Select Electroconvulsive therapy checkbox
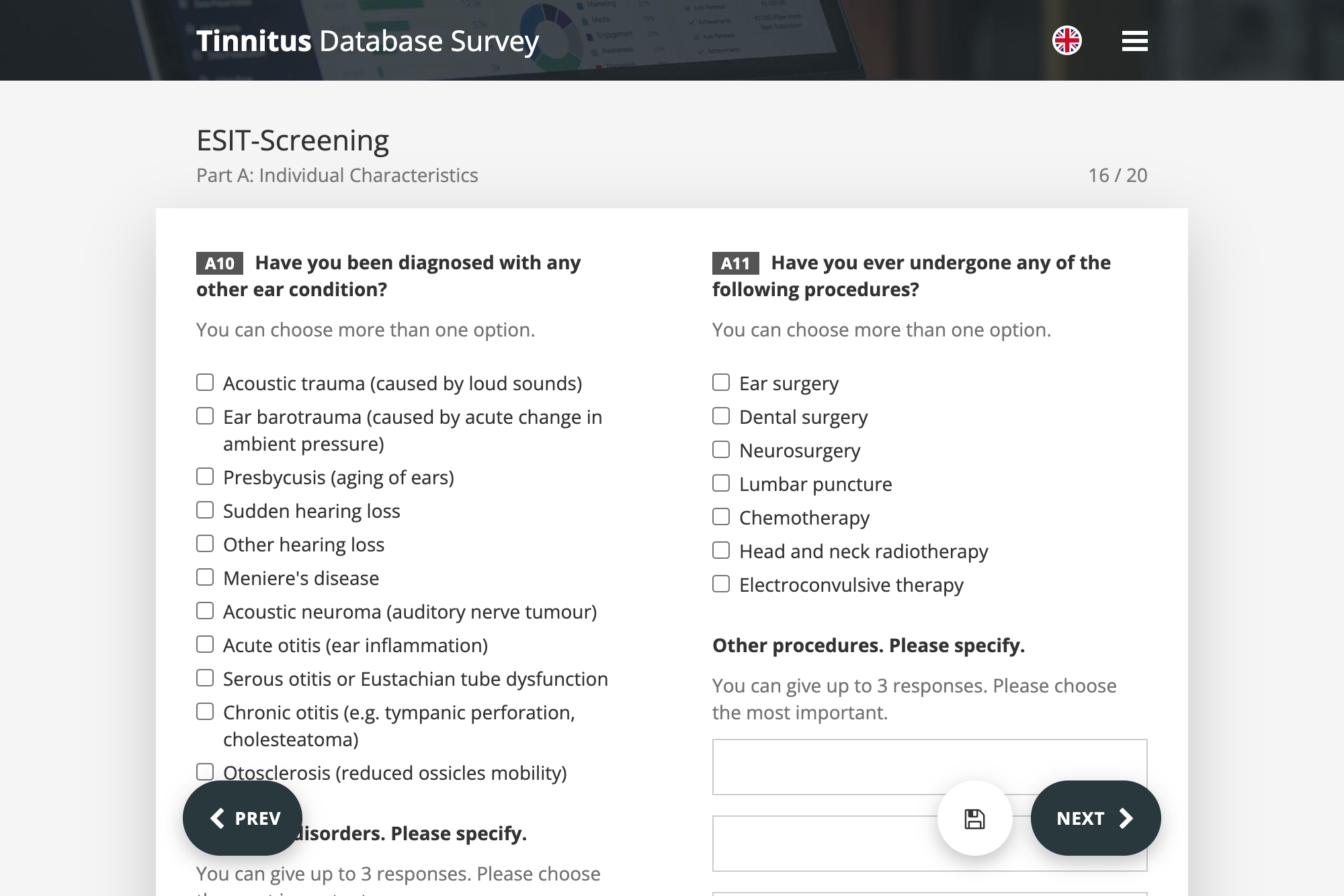This screenshot has width=1344, height=896. point(721,584)
